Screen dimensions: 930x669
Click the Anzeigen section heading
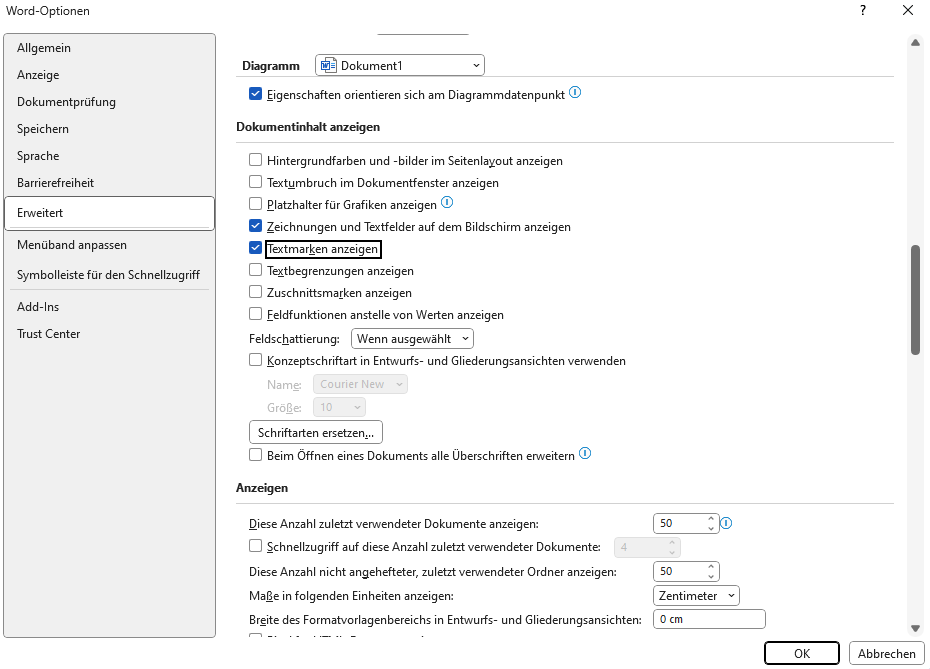click(262, 488)
